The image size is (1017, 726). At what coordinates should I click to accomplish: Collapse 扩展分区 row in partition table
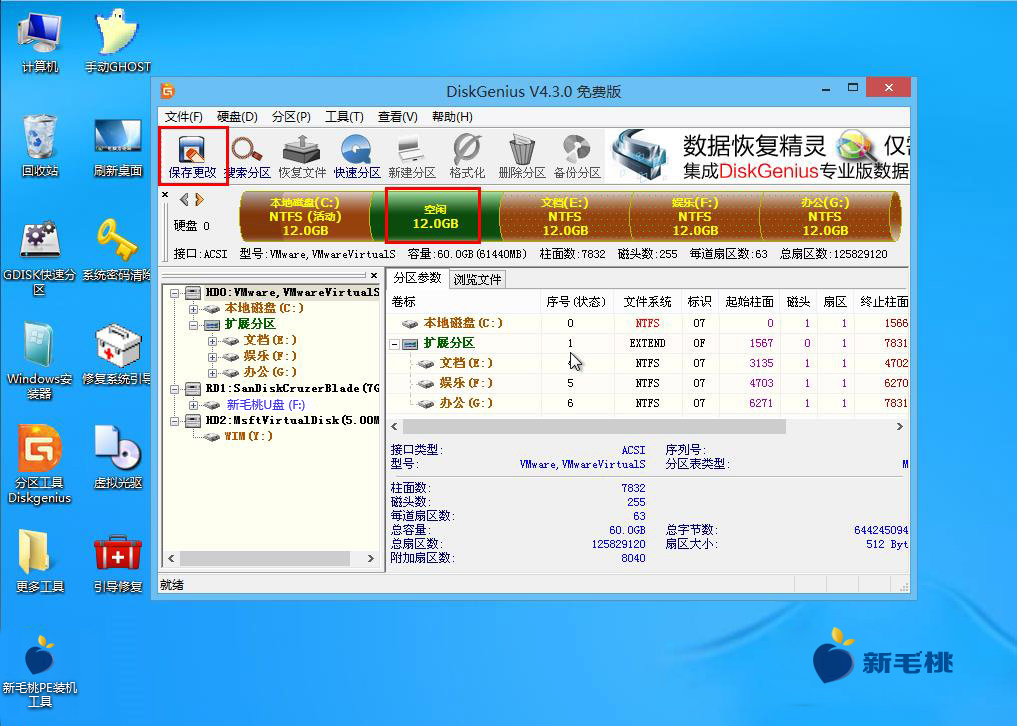394,344
